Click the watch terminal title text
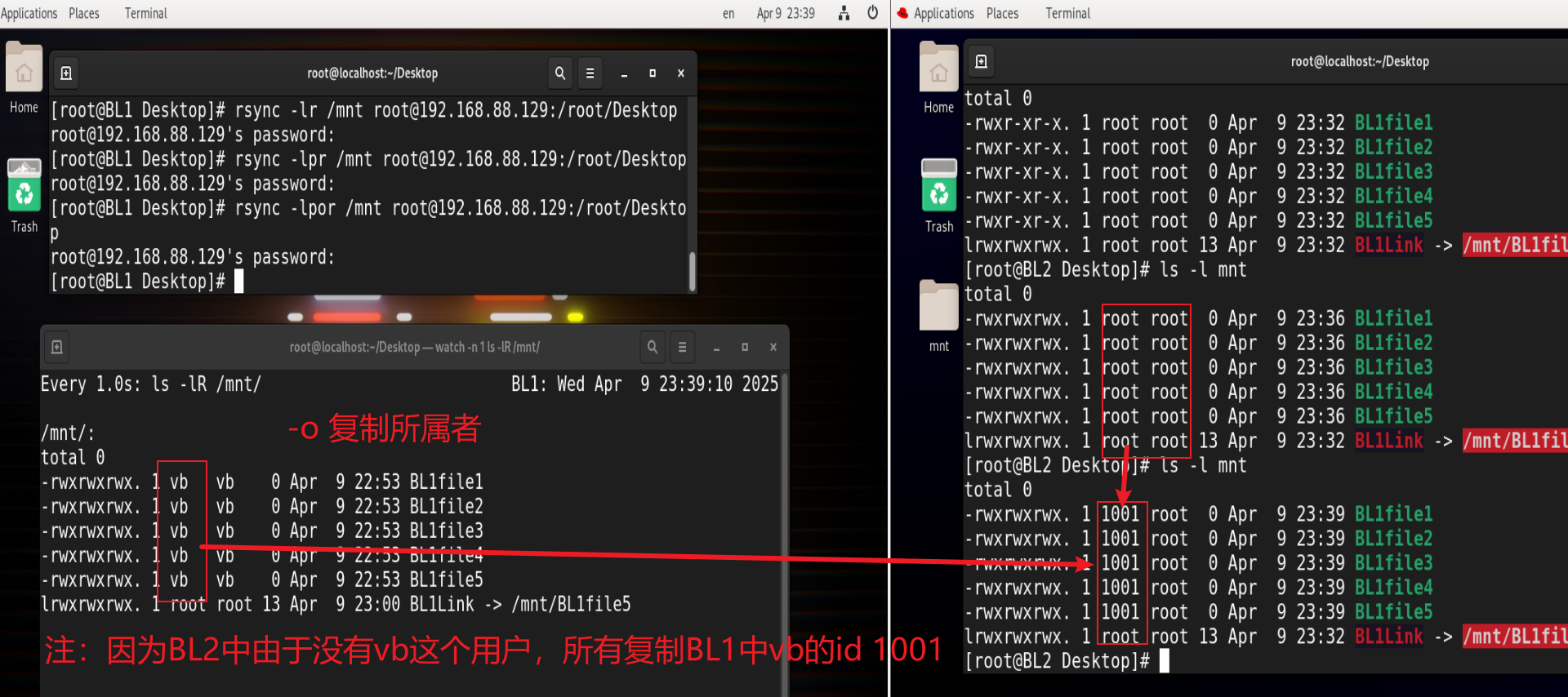The height and width of the screenshot is (697, 1568). (415, 348)
